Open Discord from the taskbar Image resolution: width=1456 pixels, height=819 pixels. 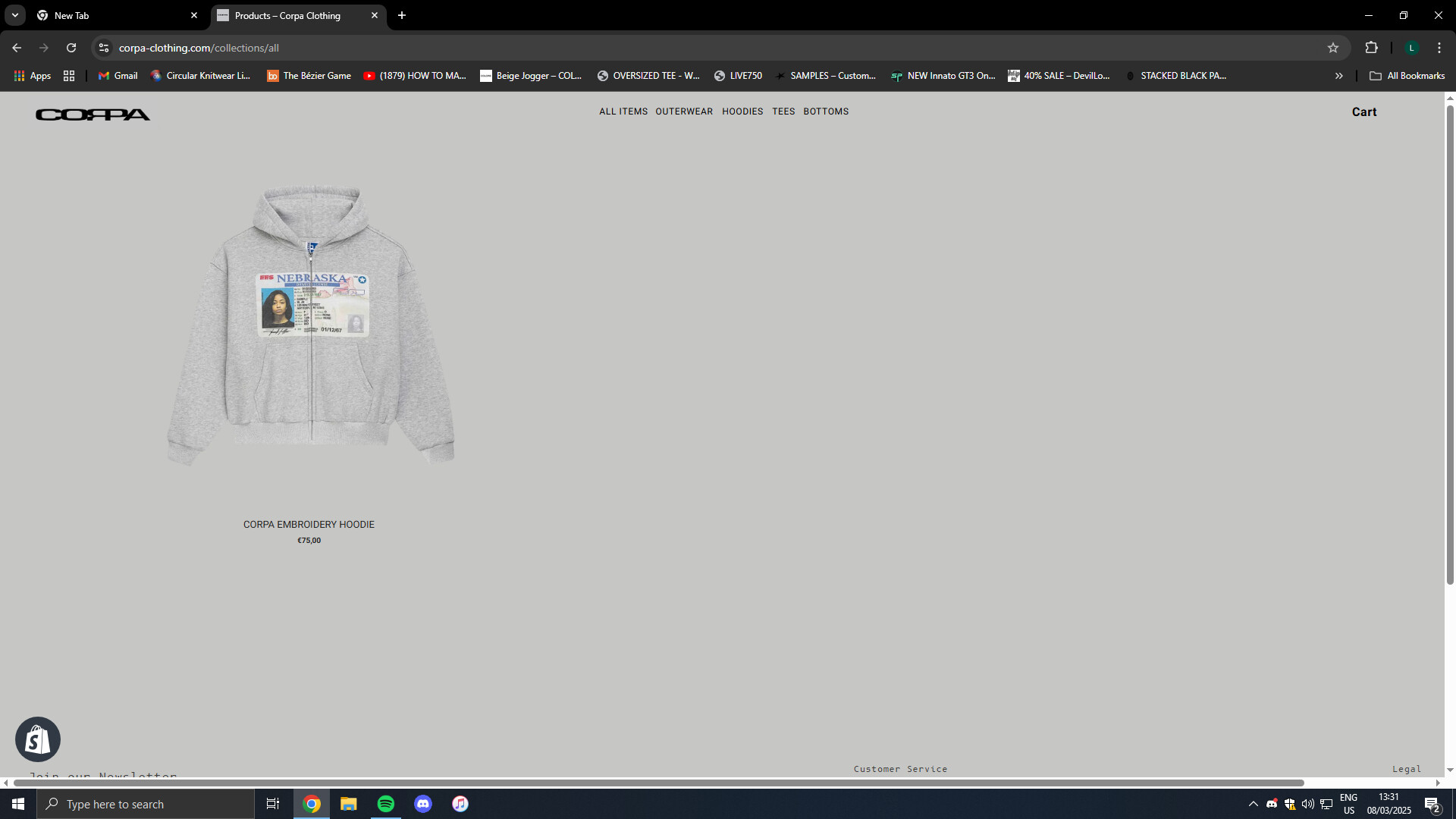pyautogui.click(x=423, y=804)
